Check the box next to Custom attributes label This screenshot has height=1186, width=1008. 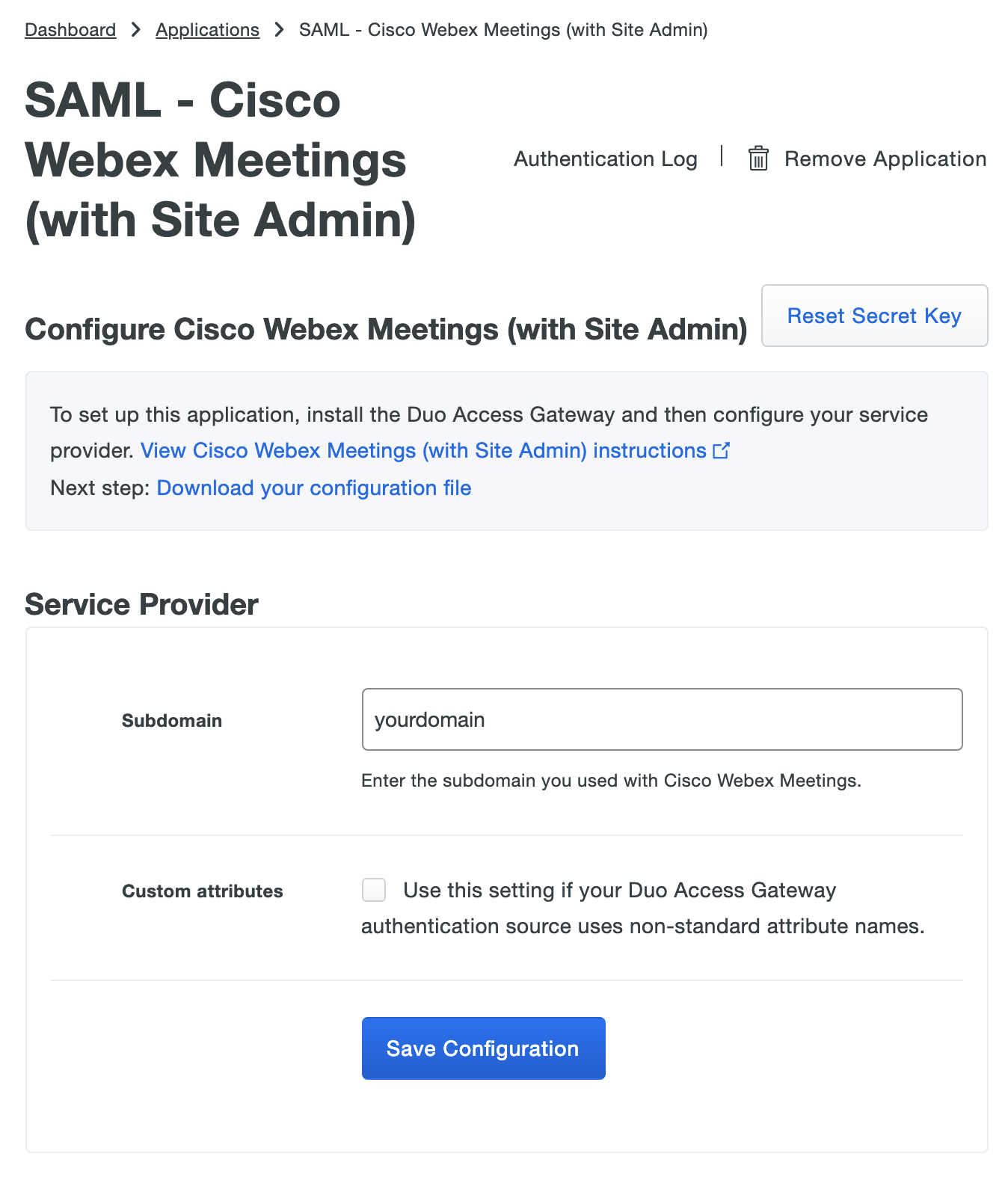click(372, 890)
